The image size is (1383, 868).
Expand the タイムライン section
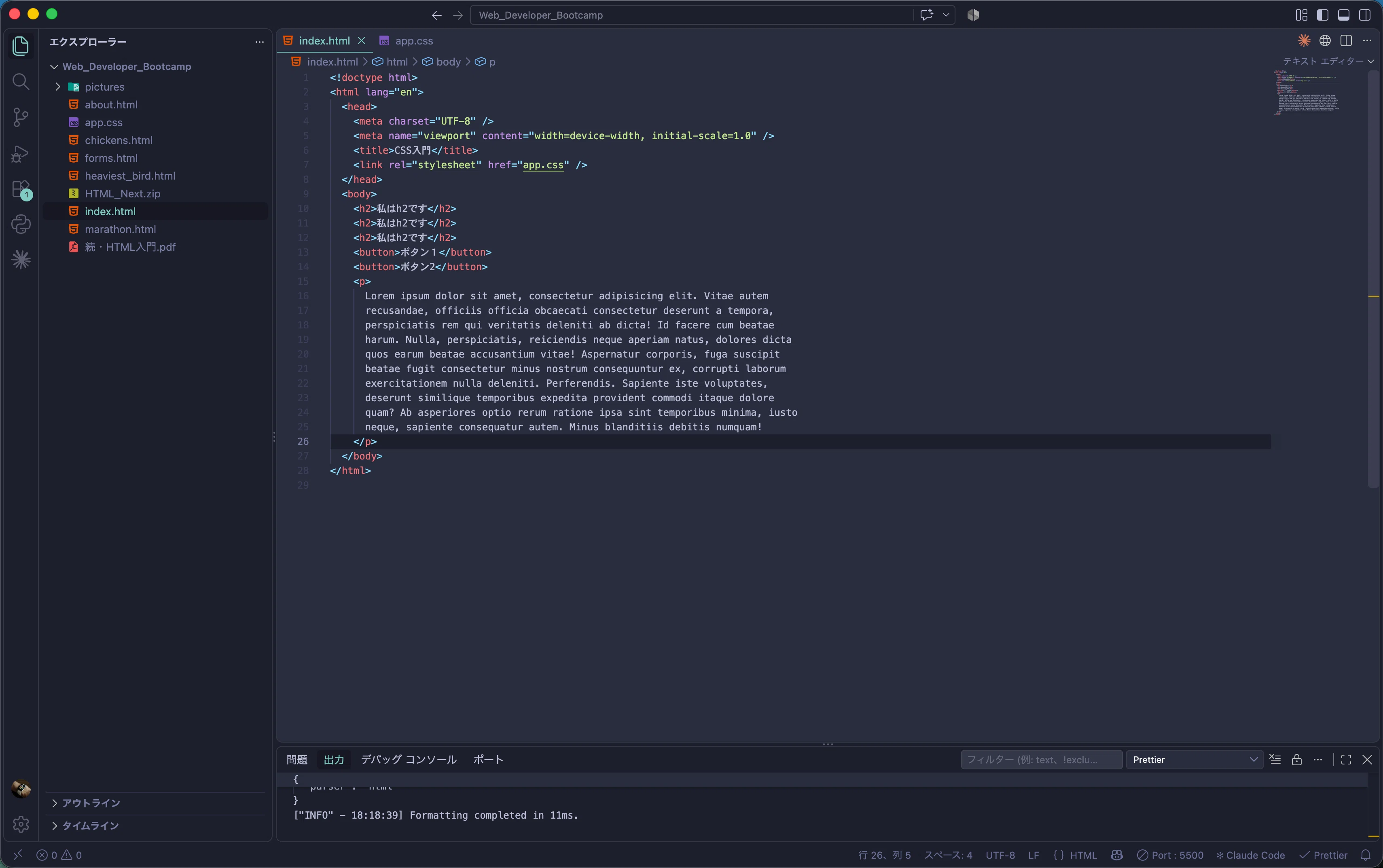(x=55, y=825)
